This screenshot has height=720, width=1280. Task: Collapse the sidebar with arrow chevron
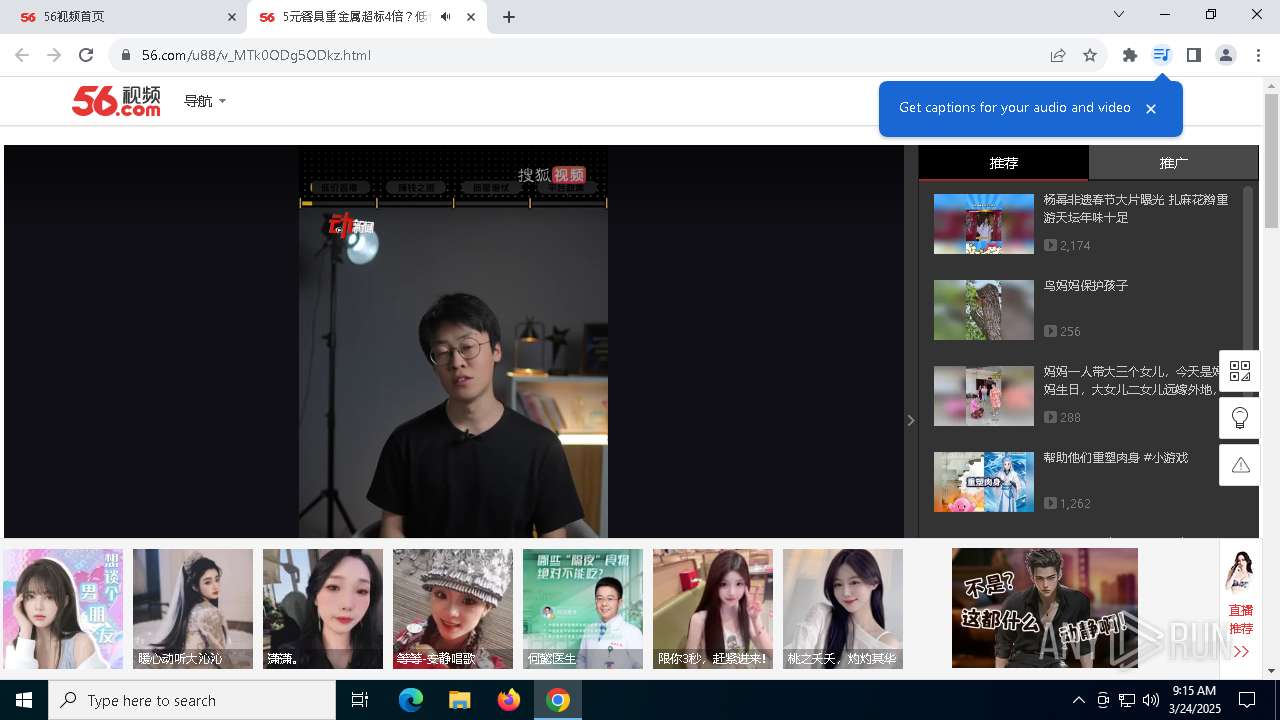911,420
